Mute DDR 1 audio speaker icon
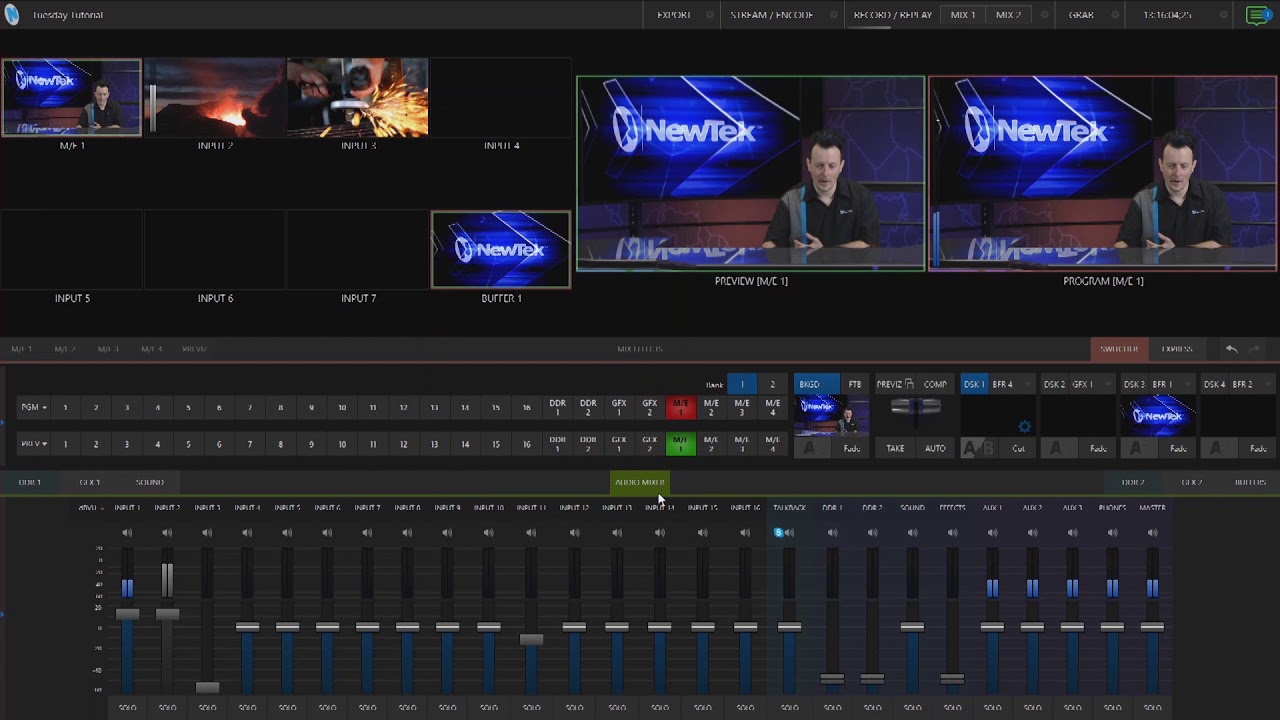The height and width of the screenshot is (720, 1280). point(832,533)
